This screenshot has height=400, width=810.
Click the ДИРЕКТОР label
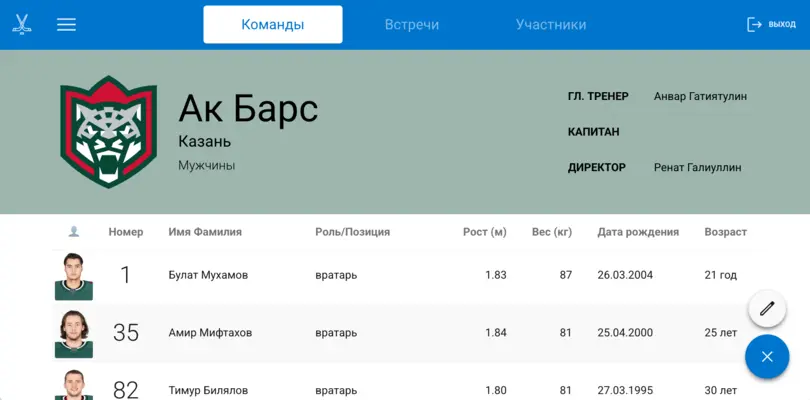[597, 167]
